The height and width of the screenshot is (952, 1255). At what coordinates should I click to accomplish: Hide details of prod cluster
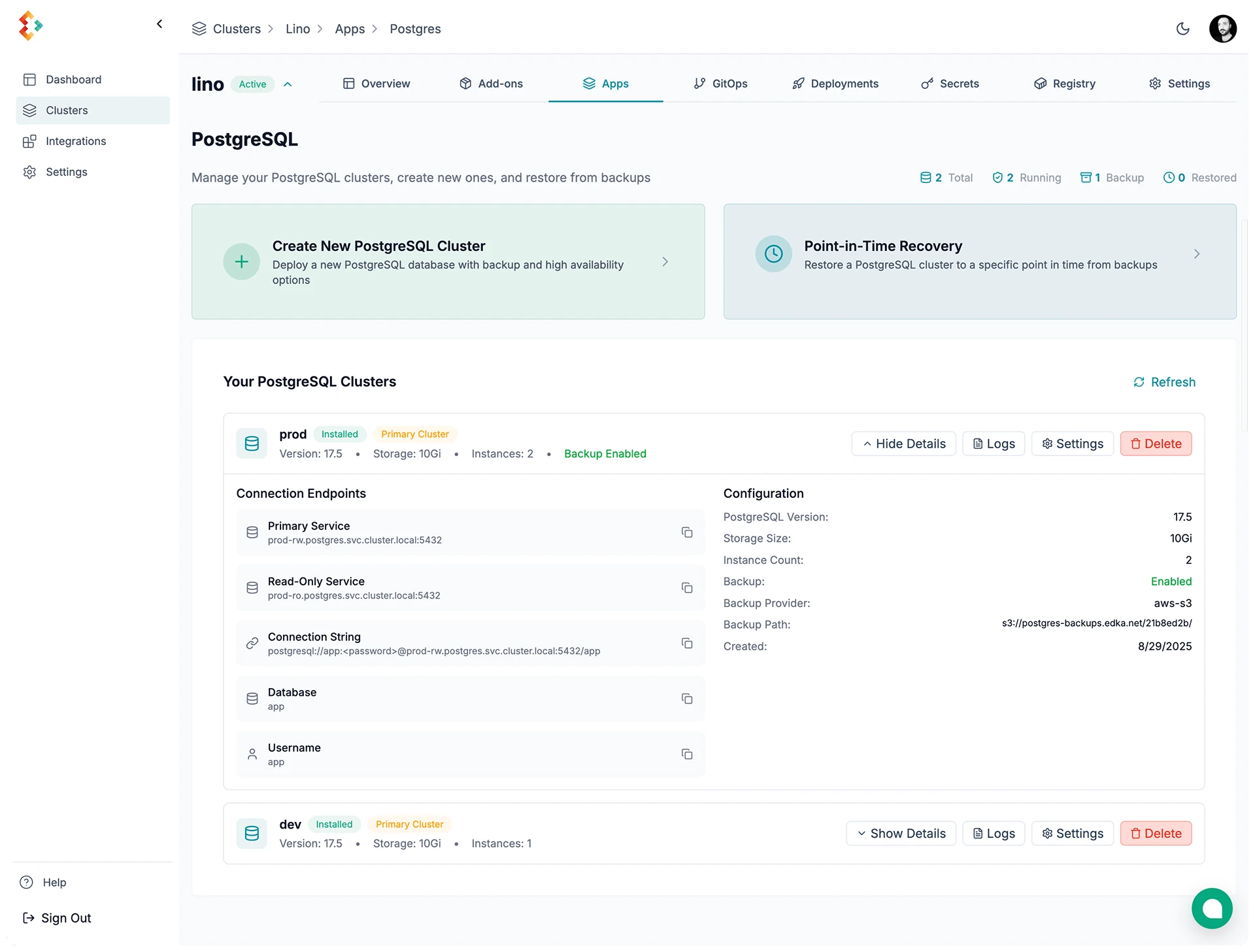tap(903, 444)
